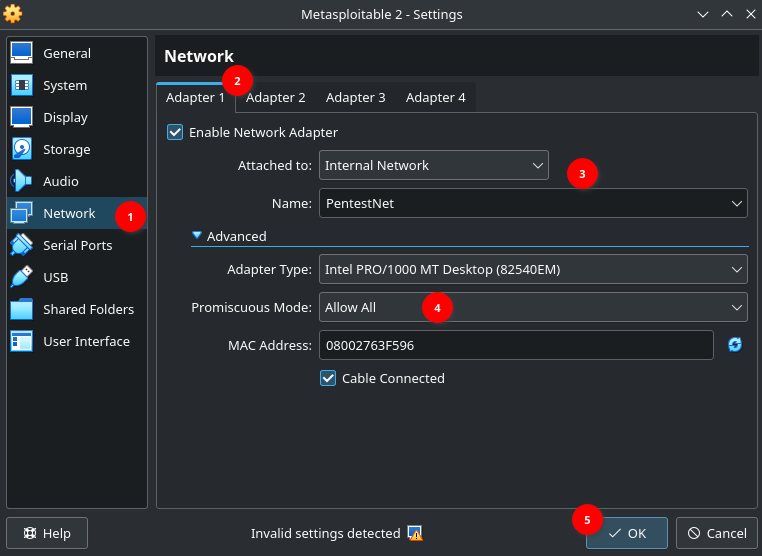Click into the MAC Address field

point(515,345)
